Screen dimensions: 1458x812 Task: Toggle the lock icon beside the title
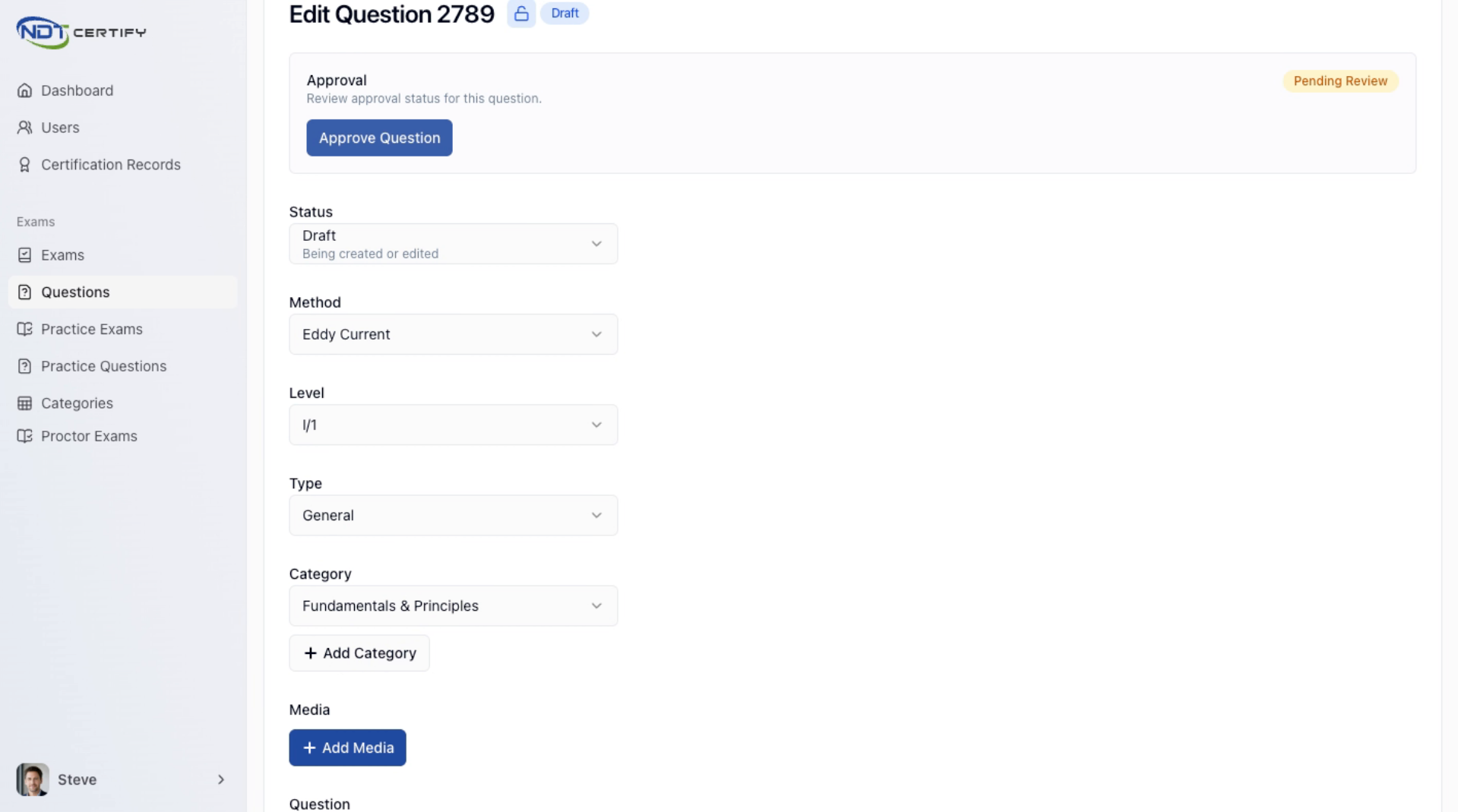521,14
